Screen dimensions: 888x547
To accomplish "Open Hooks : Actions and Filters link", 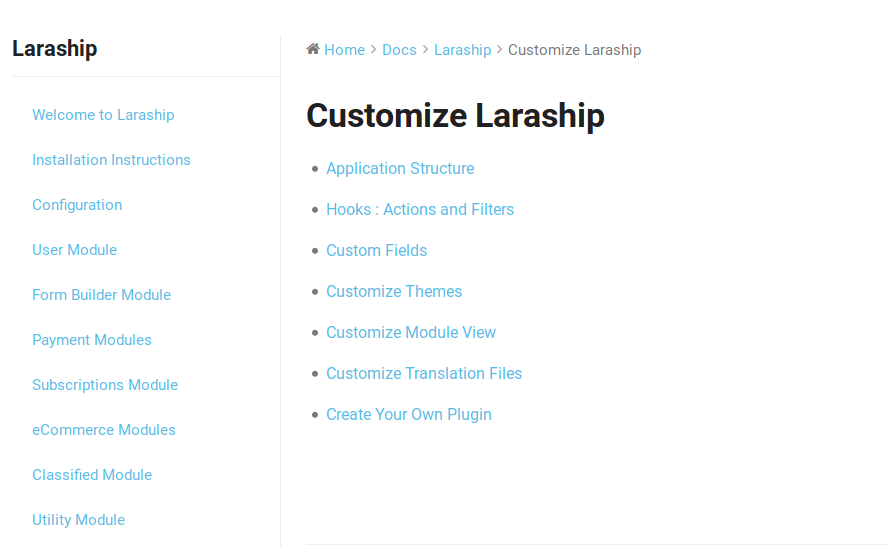I will coord(420,210).
